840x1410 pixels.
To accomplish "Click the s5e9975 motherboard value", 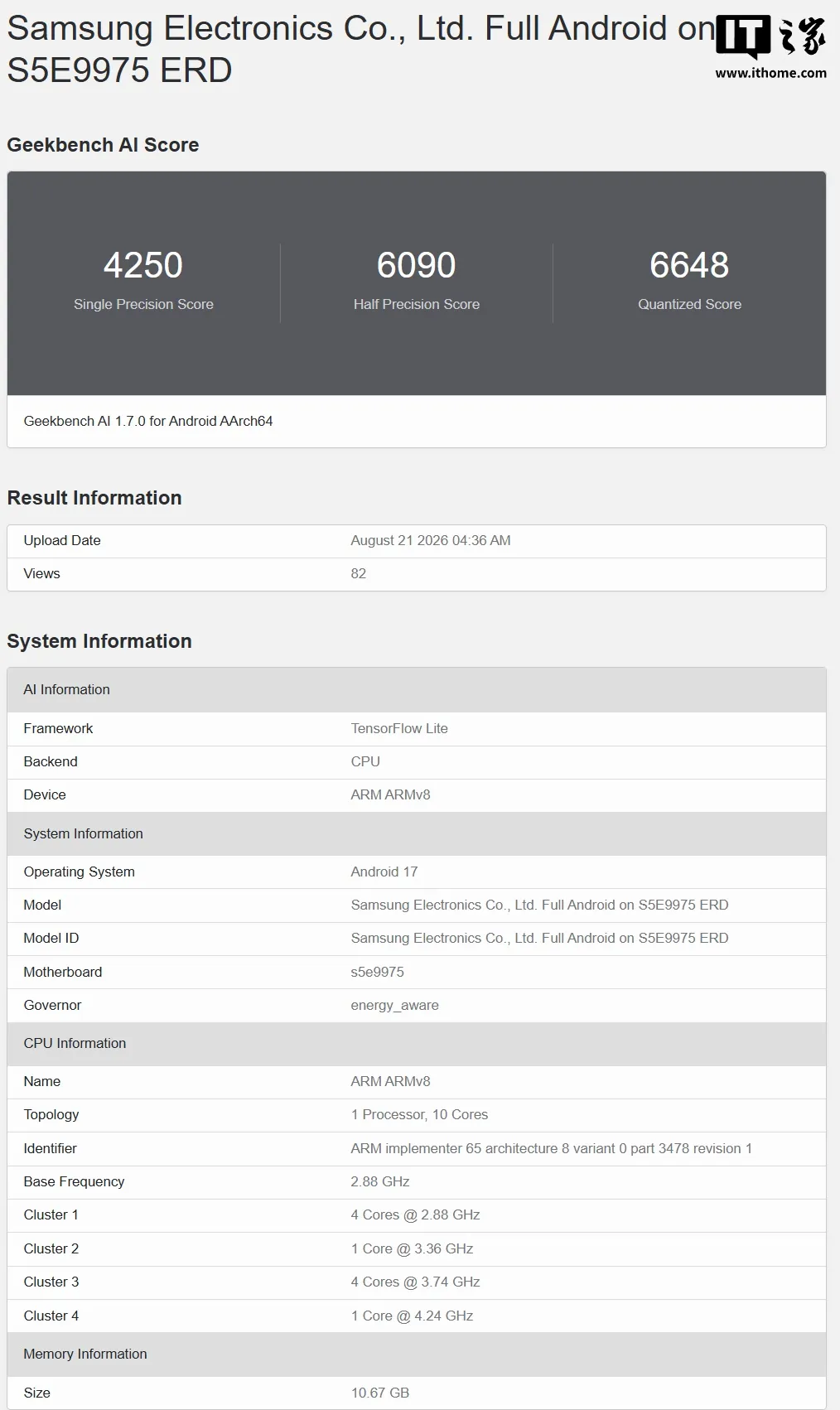I will (x=378, y=972).
